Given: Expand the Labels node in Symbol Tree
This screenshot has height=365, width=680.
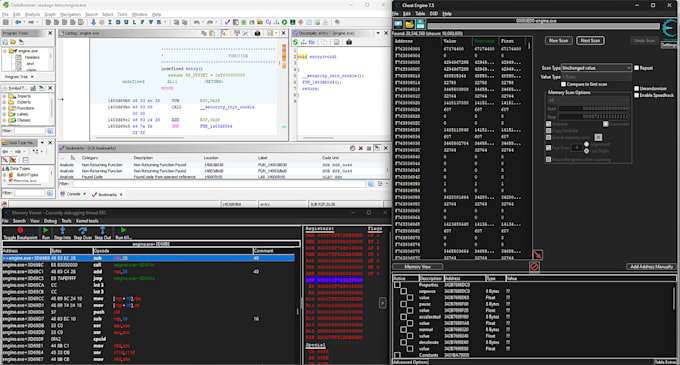Looking at the screenshot, I should [x=4, y=114].
